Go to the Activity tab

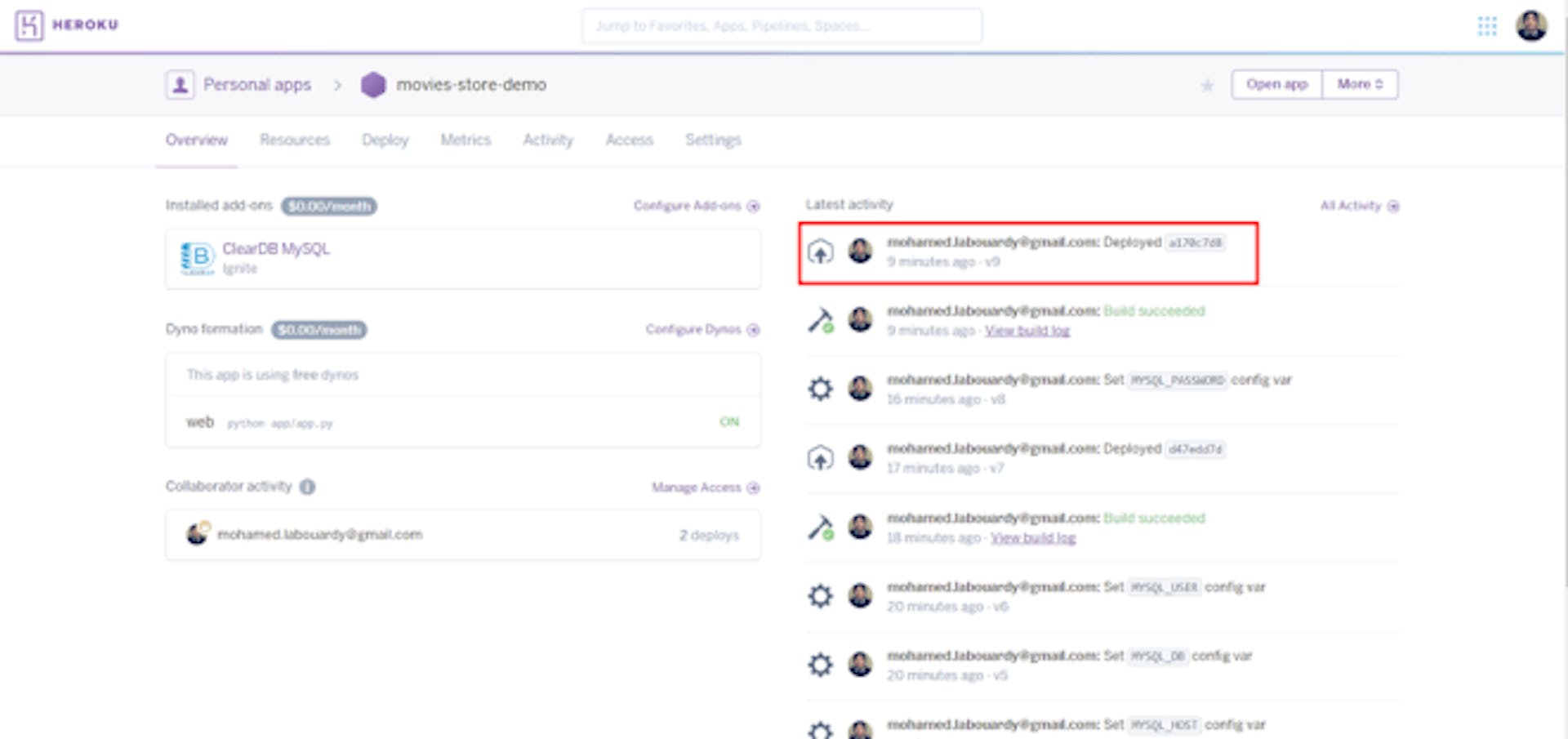(x=548, y=140)
